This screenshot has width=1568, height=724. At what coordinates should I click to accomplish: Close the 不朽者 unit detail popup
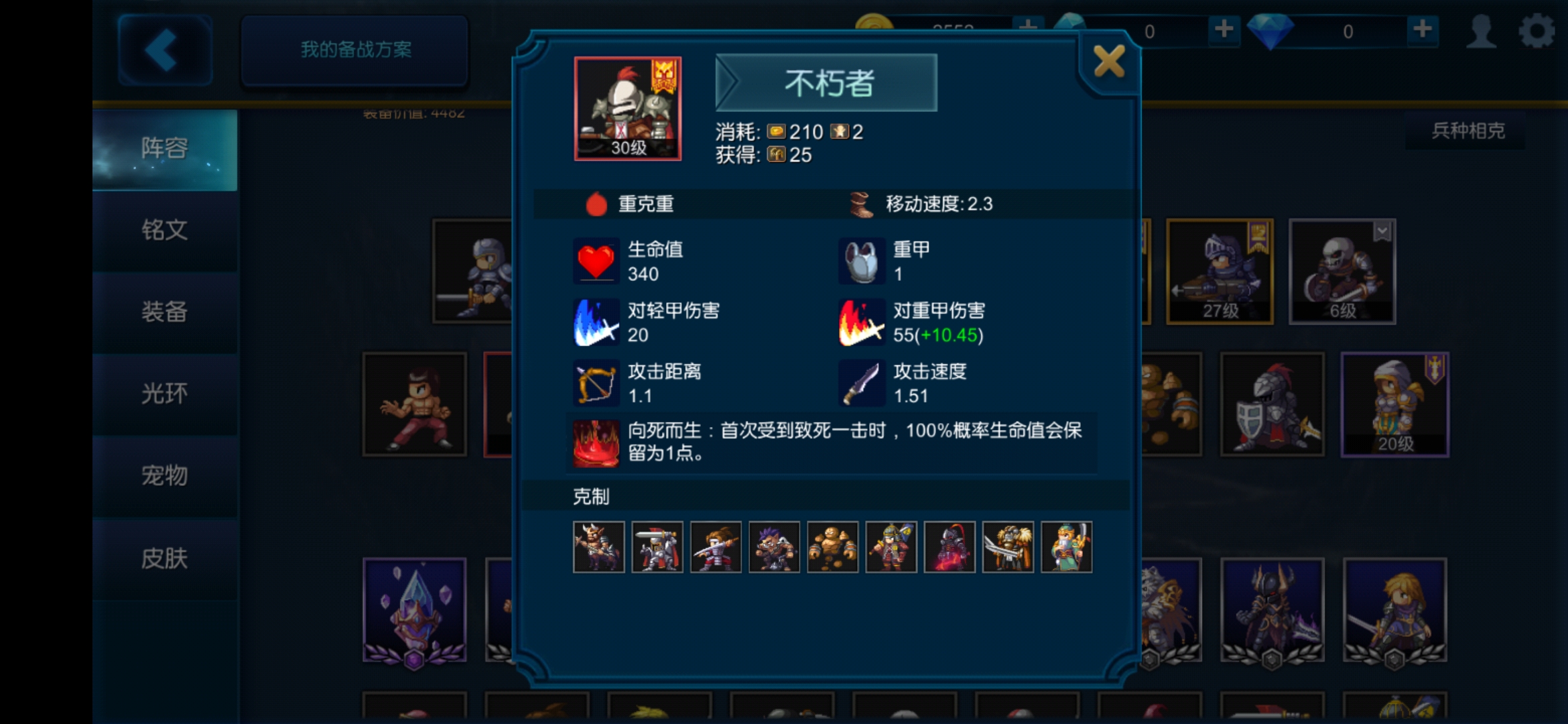click(1109, 62)
